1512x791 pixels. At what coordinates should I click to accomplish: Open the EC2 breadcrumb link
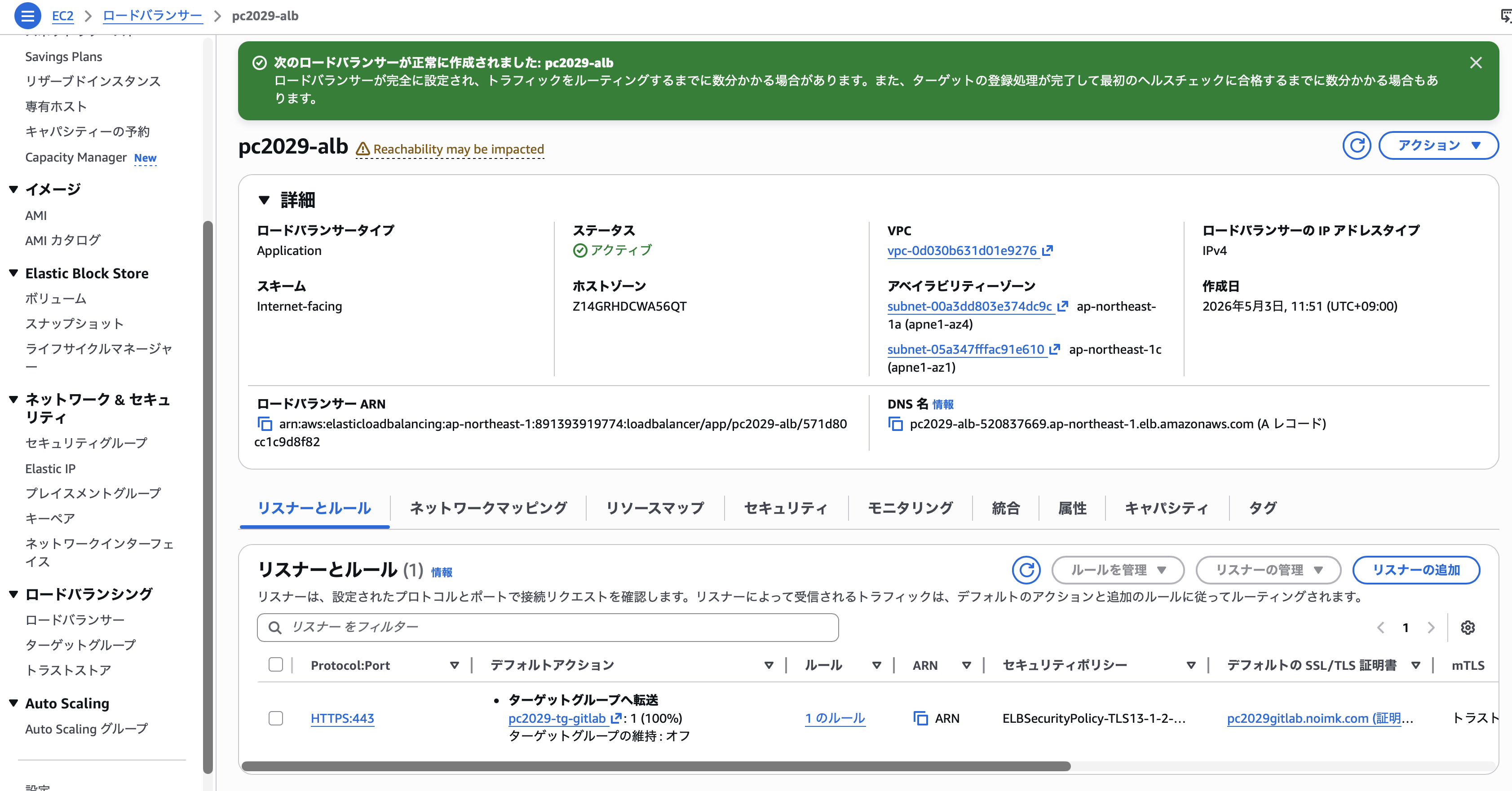pyautogui.click(x=63, y=16)
